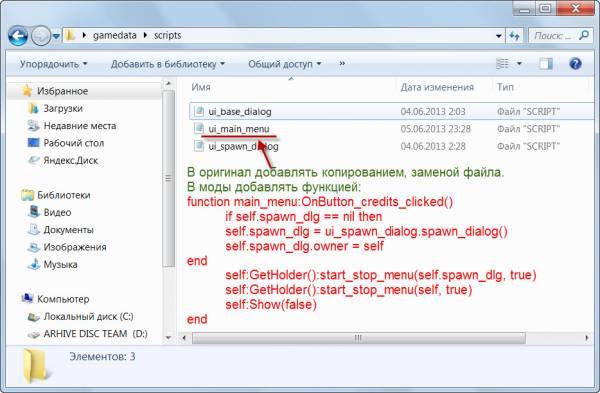Image resolution: width=600 pixels, height=393 pixels.
Task: Click the ui_spawn_dialog file icon
Action: coord(199,146)
